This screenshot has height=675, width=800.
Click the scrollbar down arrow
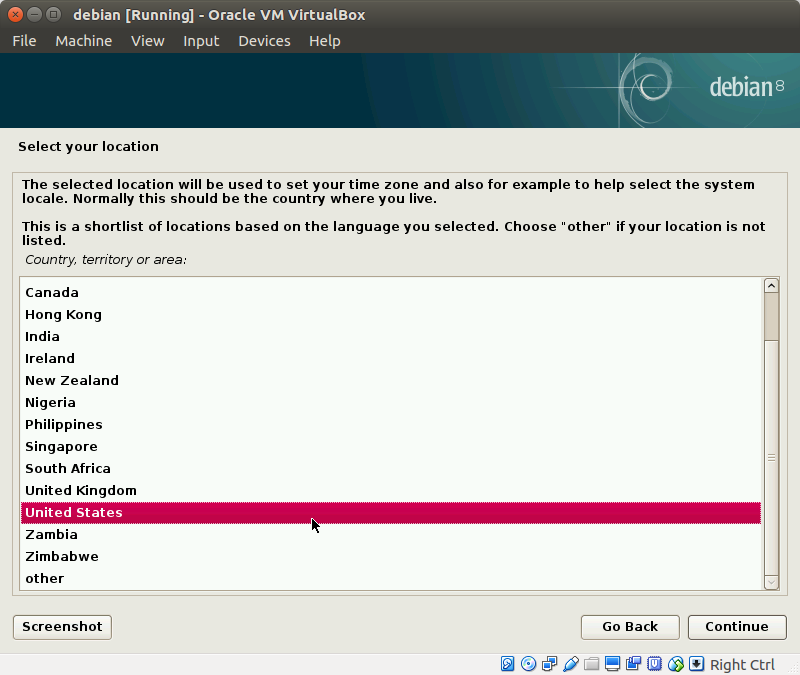point(771,582)
